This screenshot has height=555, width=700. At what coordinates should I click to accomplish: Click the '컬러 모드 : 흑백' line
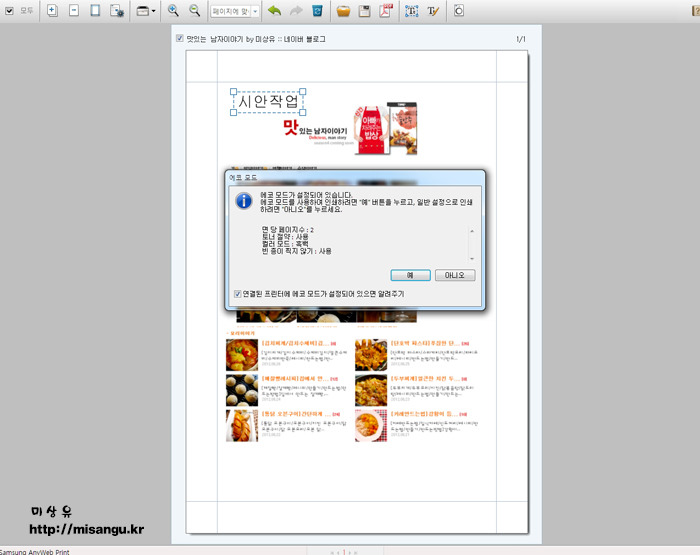285,244
